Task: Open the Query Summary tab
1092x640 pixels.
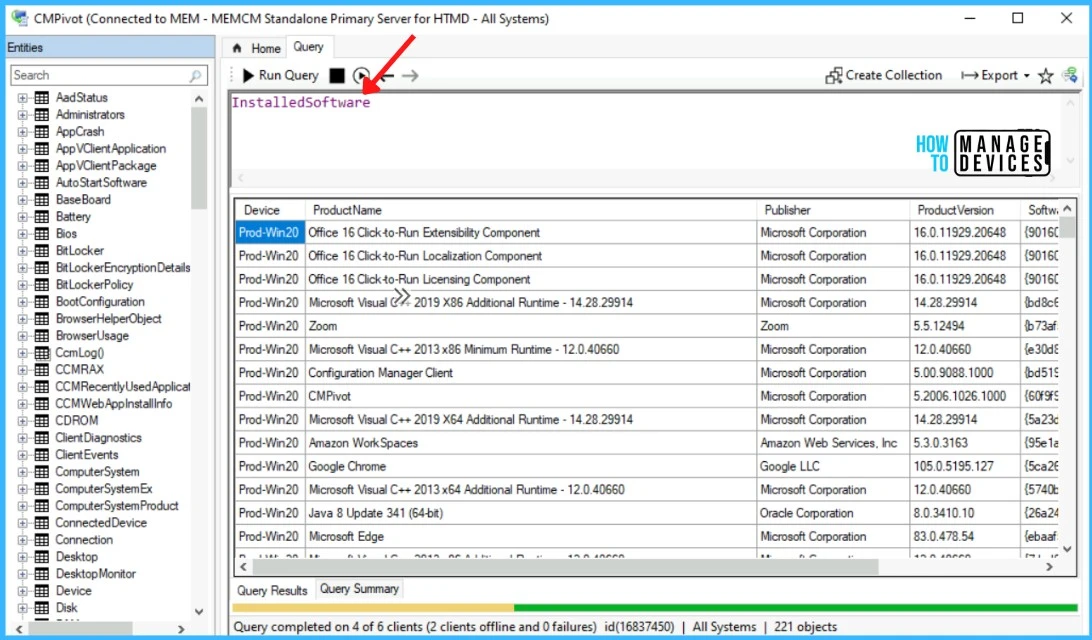Action: tap(359, 589)
